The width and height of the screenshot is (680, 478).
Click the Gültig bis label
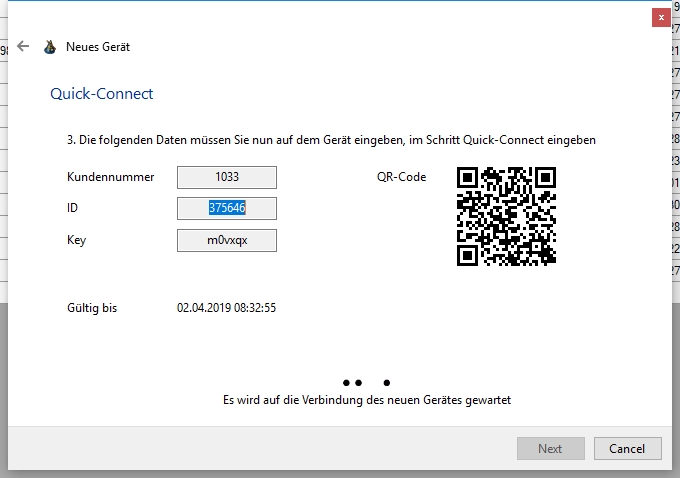(92, 308)
